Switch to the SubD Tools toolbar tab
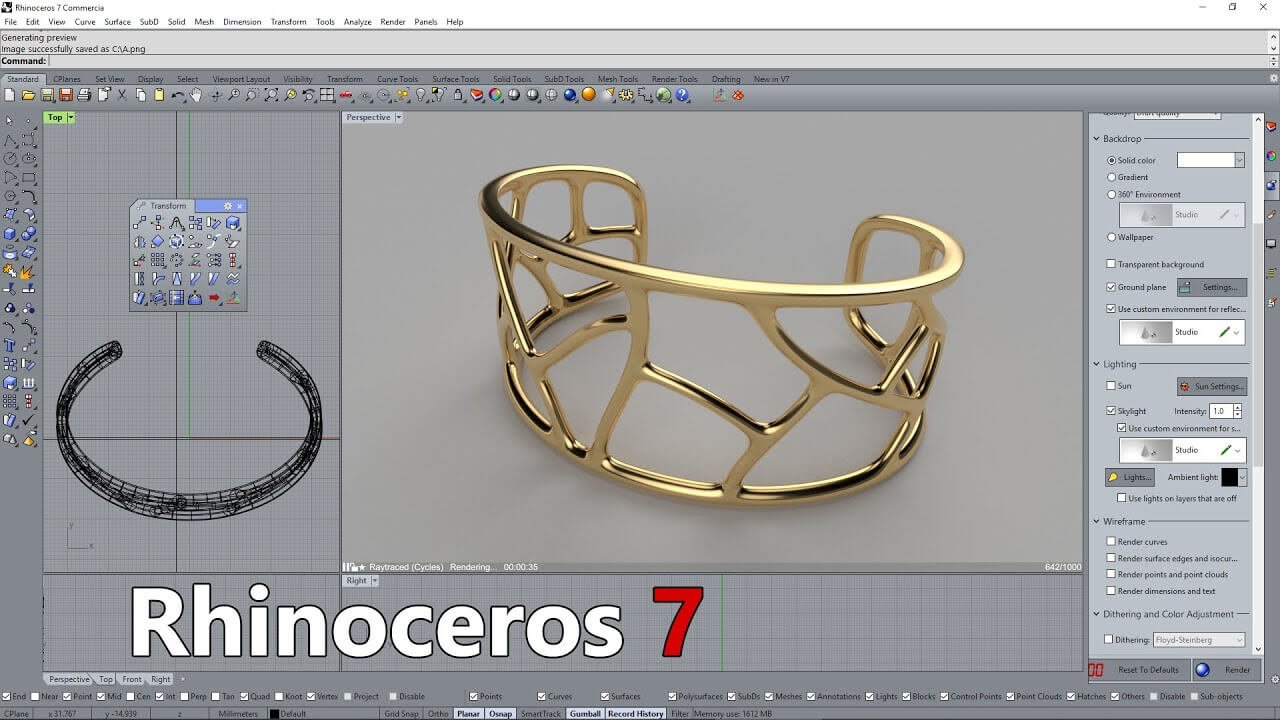The width and height of the screenshot is (1280, 720). coord(563,79)
